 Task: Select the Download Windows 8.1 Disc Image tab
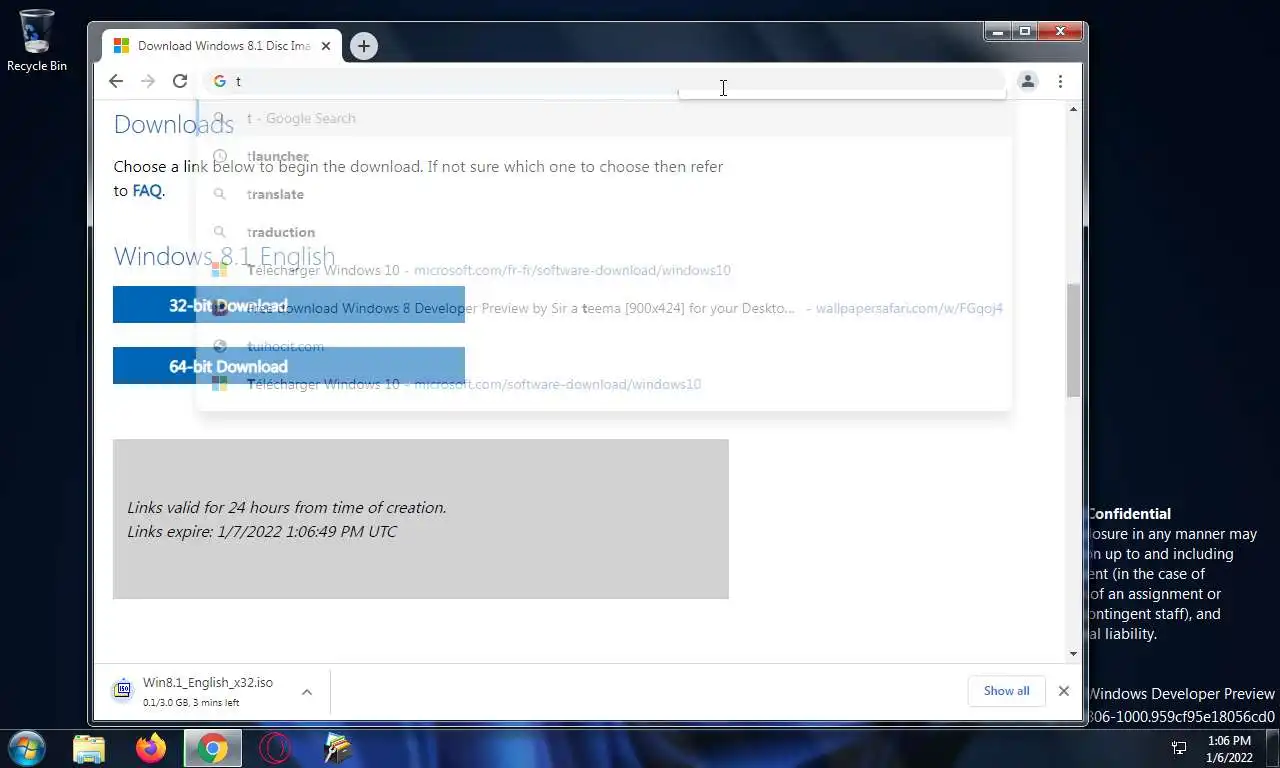(222, 46)
